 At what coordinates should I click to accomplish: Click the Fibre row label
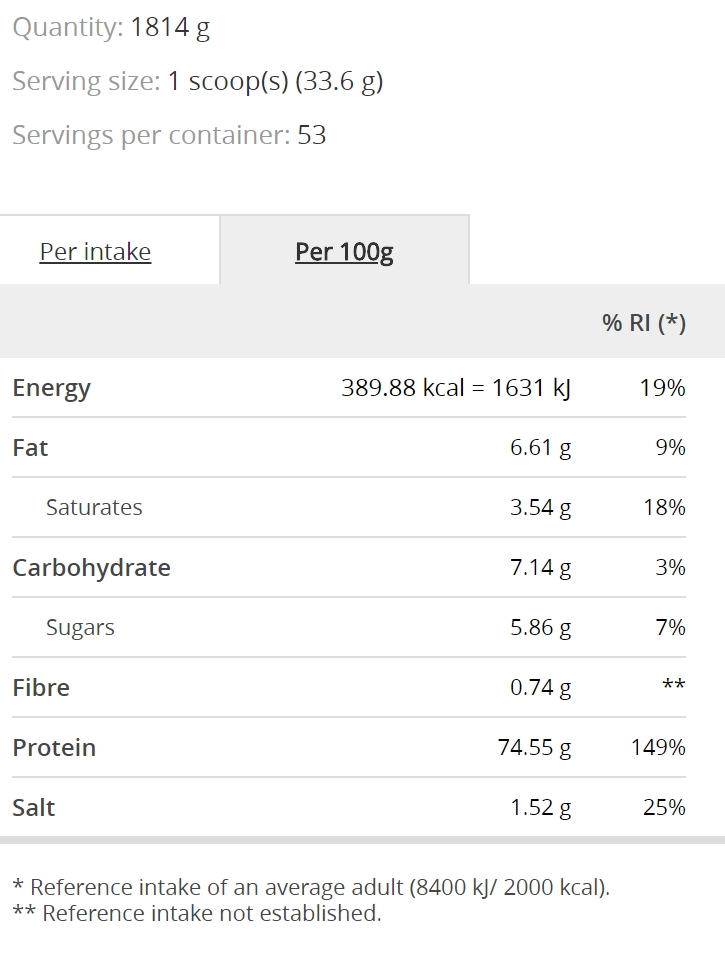click(41, 688)
